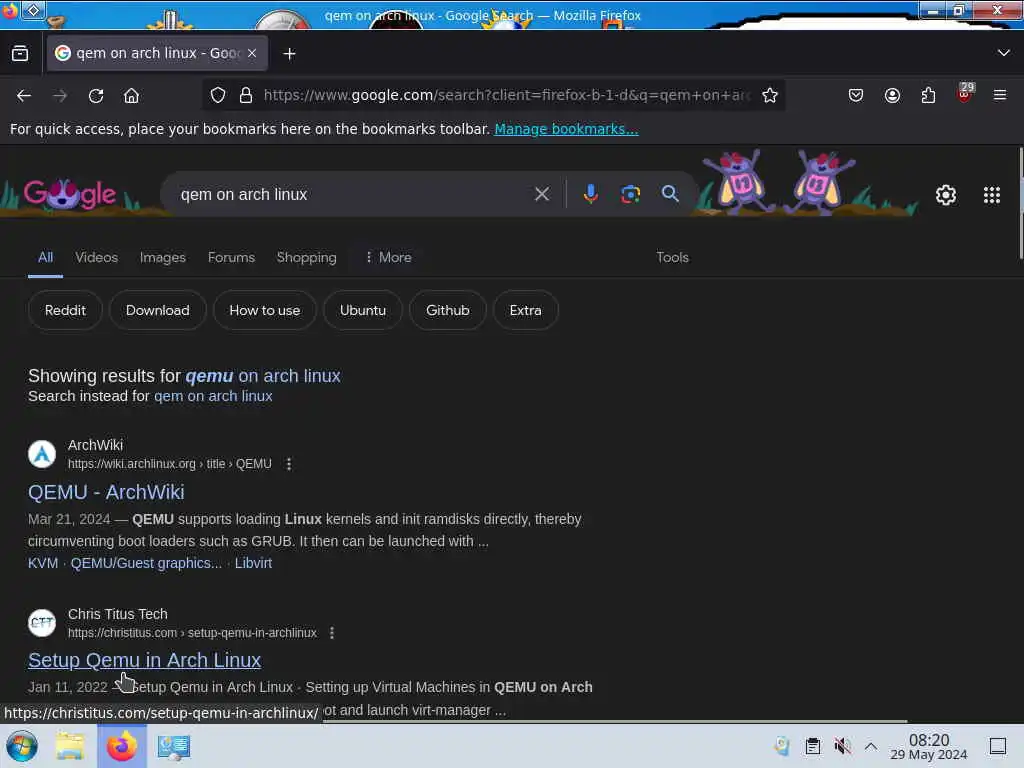1024x768 pixels.
Task: Unmute the tray volume icon
Action: click(842, 746)
